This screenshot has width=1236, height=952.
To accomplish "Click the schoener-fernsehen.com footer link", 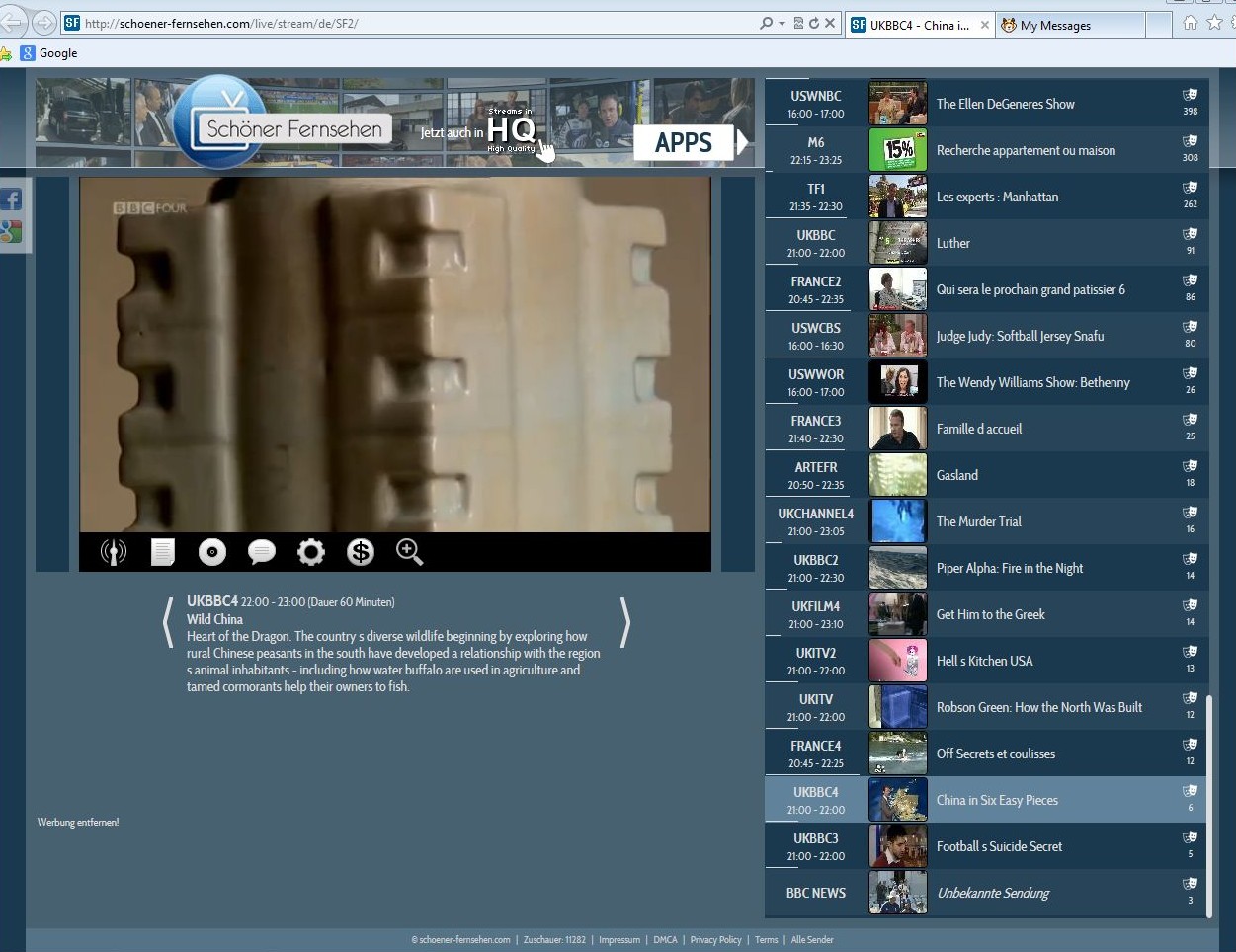I will pos(460,939).
